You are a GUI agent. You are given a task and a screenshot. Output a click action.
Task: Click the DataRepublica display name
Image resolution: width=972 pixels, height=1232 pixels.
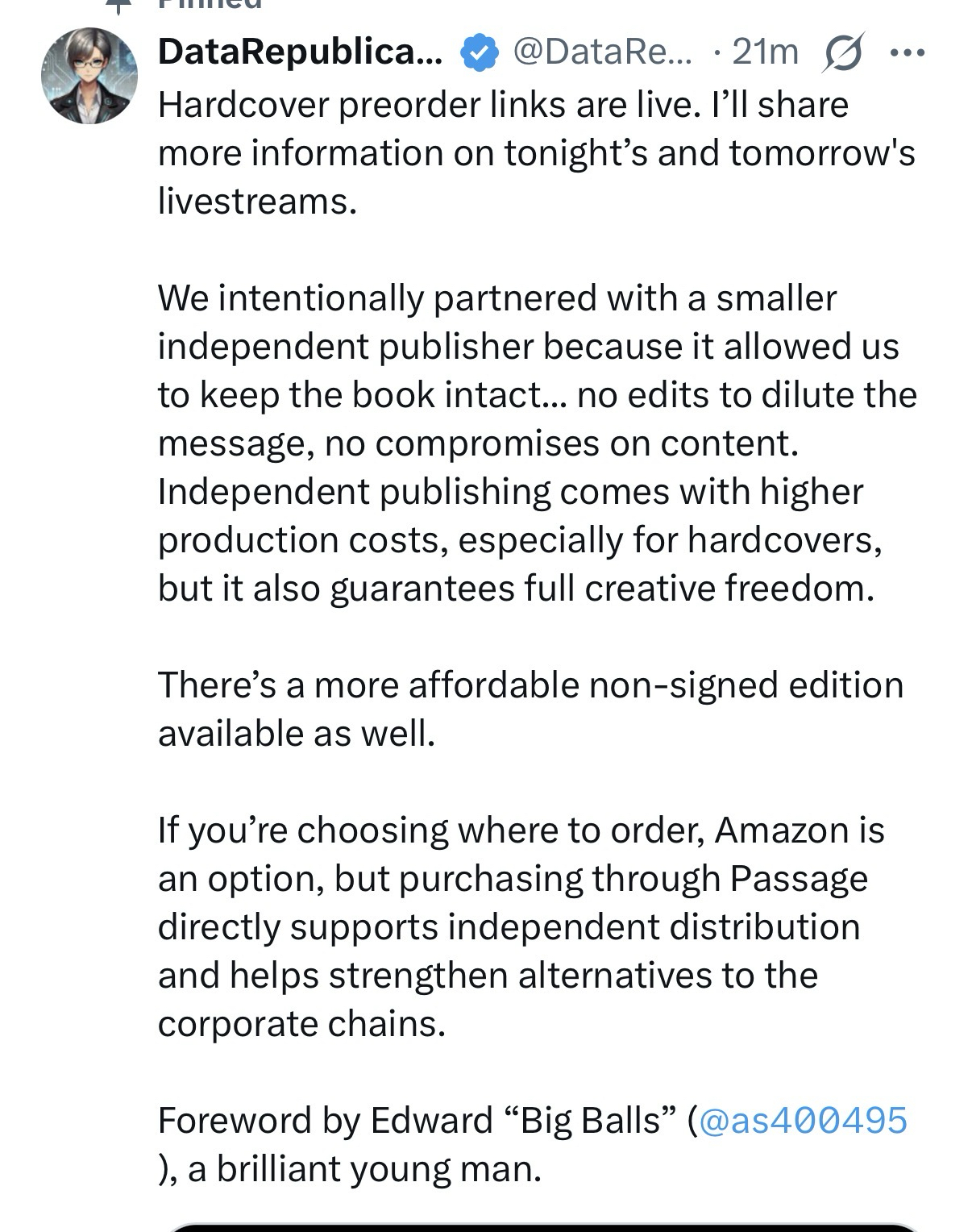pos(299,52)
